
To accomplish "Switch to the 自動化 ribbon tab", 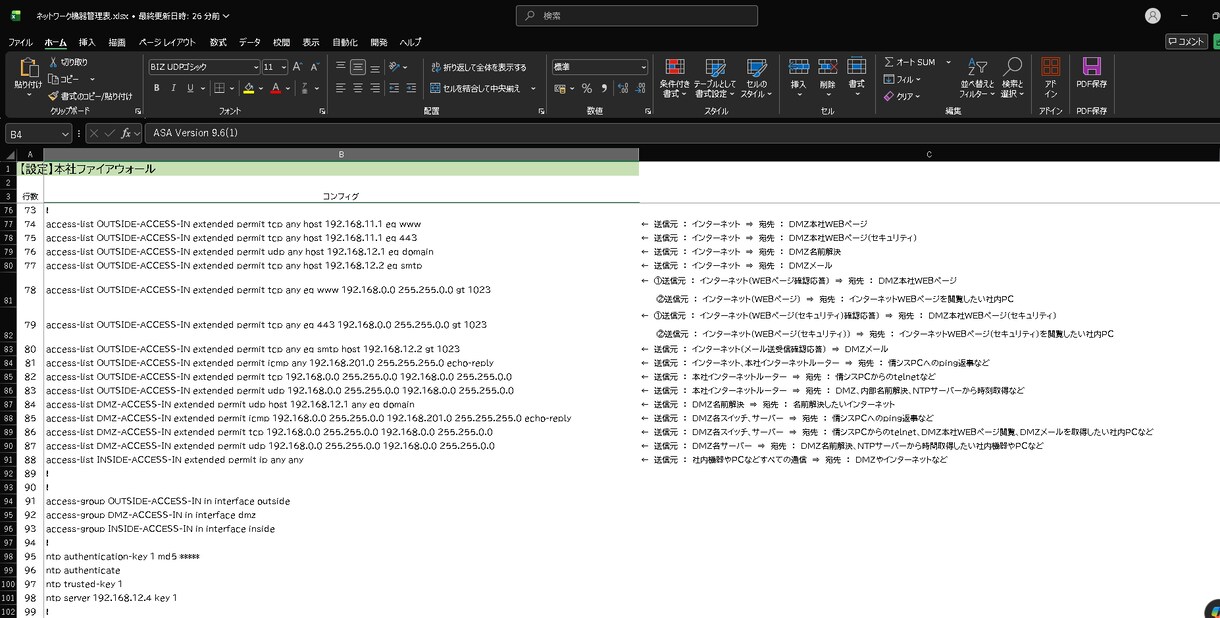I will pos(345,43).
